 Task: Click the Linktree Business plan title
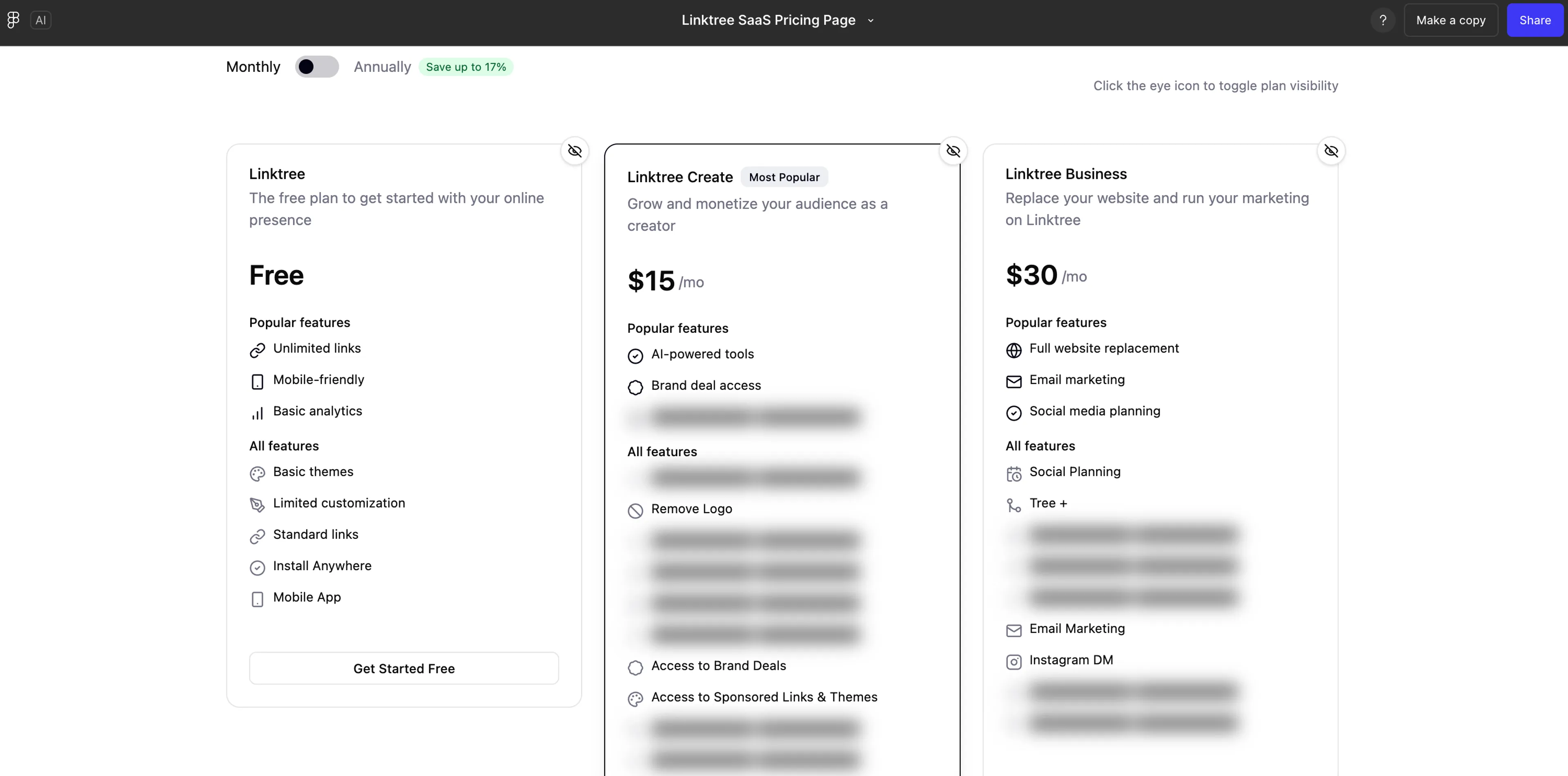(x=1066, y=174)
